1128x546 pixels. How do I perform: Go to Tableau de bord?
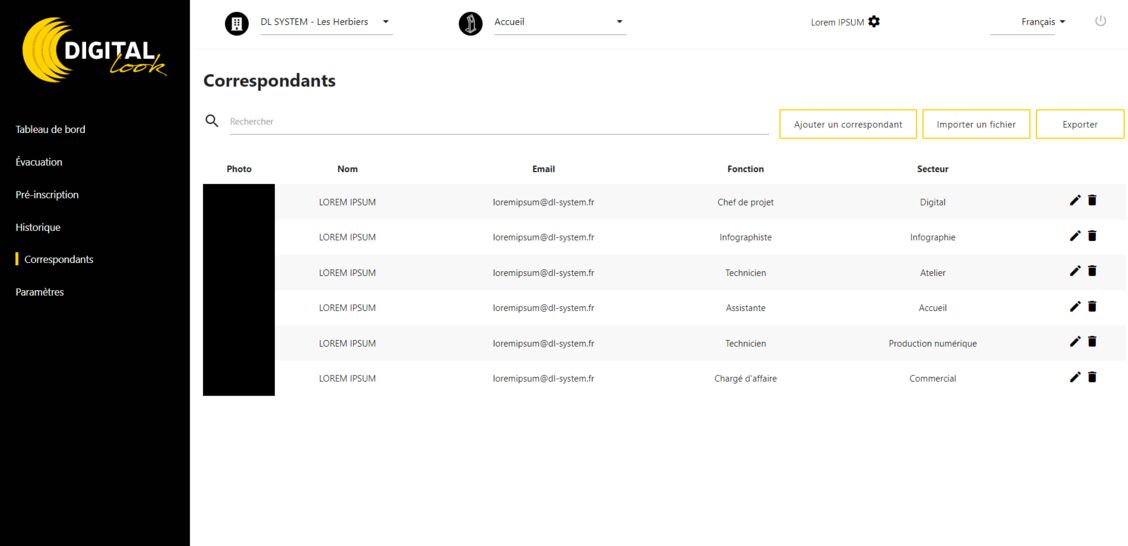pos(50,129)
